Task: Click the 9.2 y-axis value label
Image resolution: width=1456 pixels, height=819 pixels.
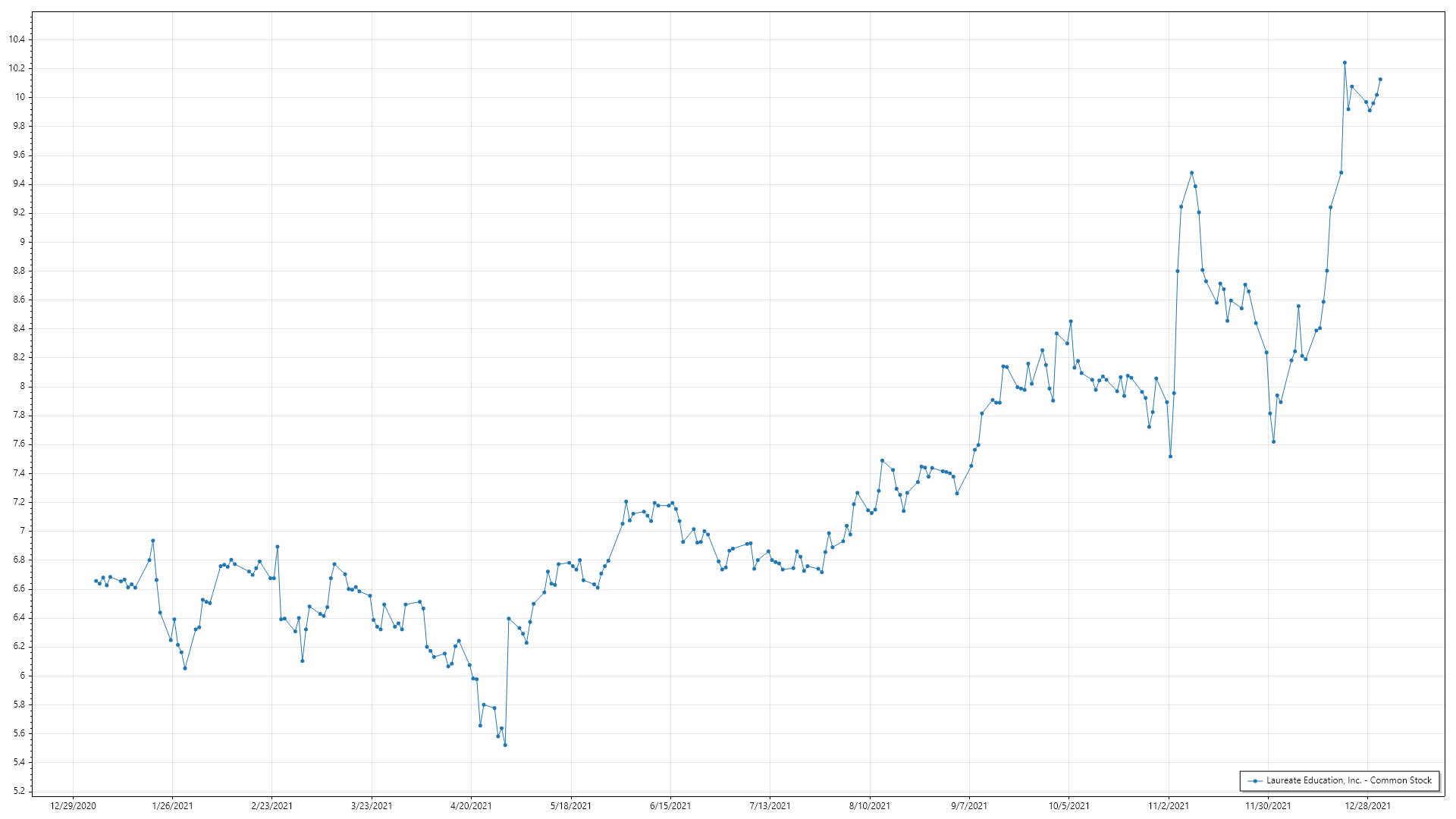Action: coord(19,213)
